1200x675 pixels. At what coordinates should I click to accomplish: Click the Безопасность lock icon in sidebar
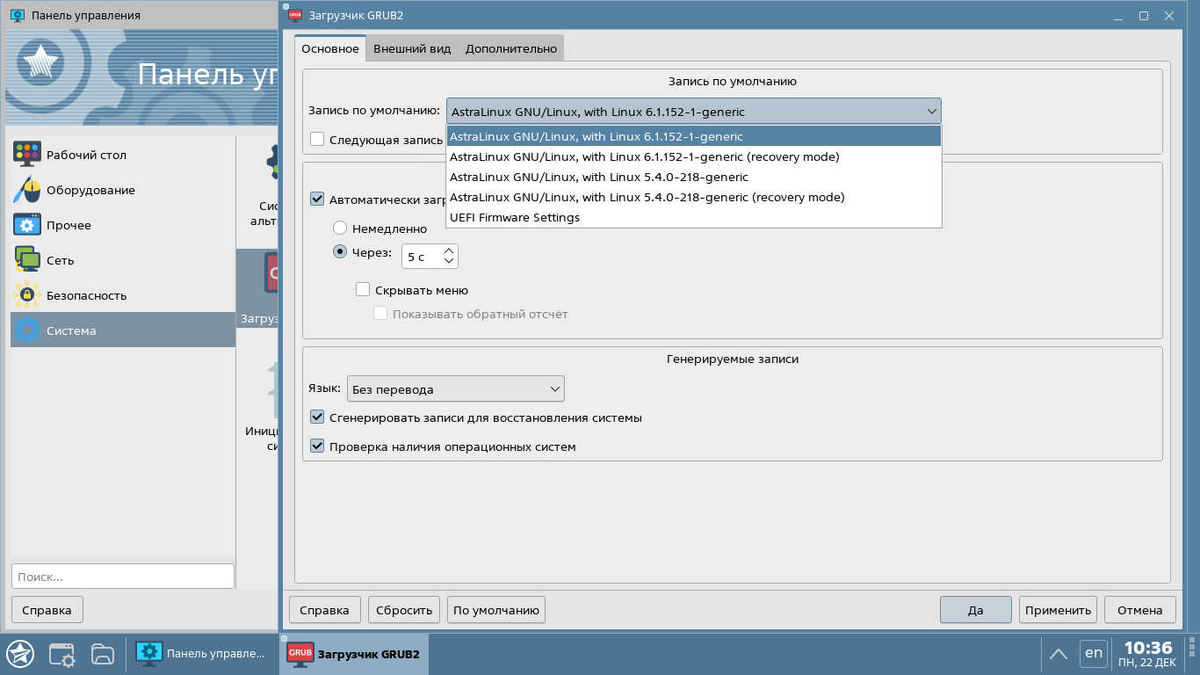pos(26,295)
